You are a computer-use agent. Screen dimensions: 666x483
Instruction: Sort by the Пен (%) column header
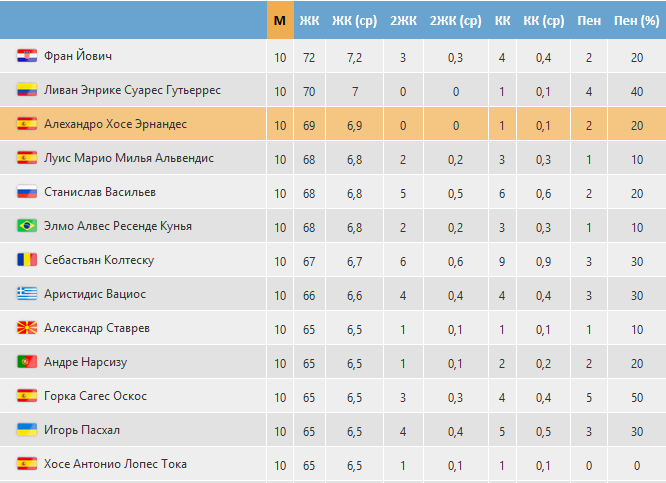(x=636, y=20)
